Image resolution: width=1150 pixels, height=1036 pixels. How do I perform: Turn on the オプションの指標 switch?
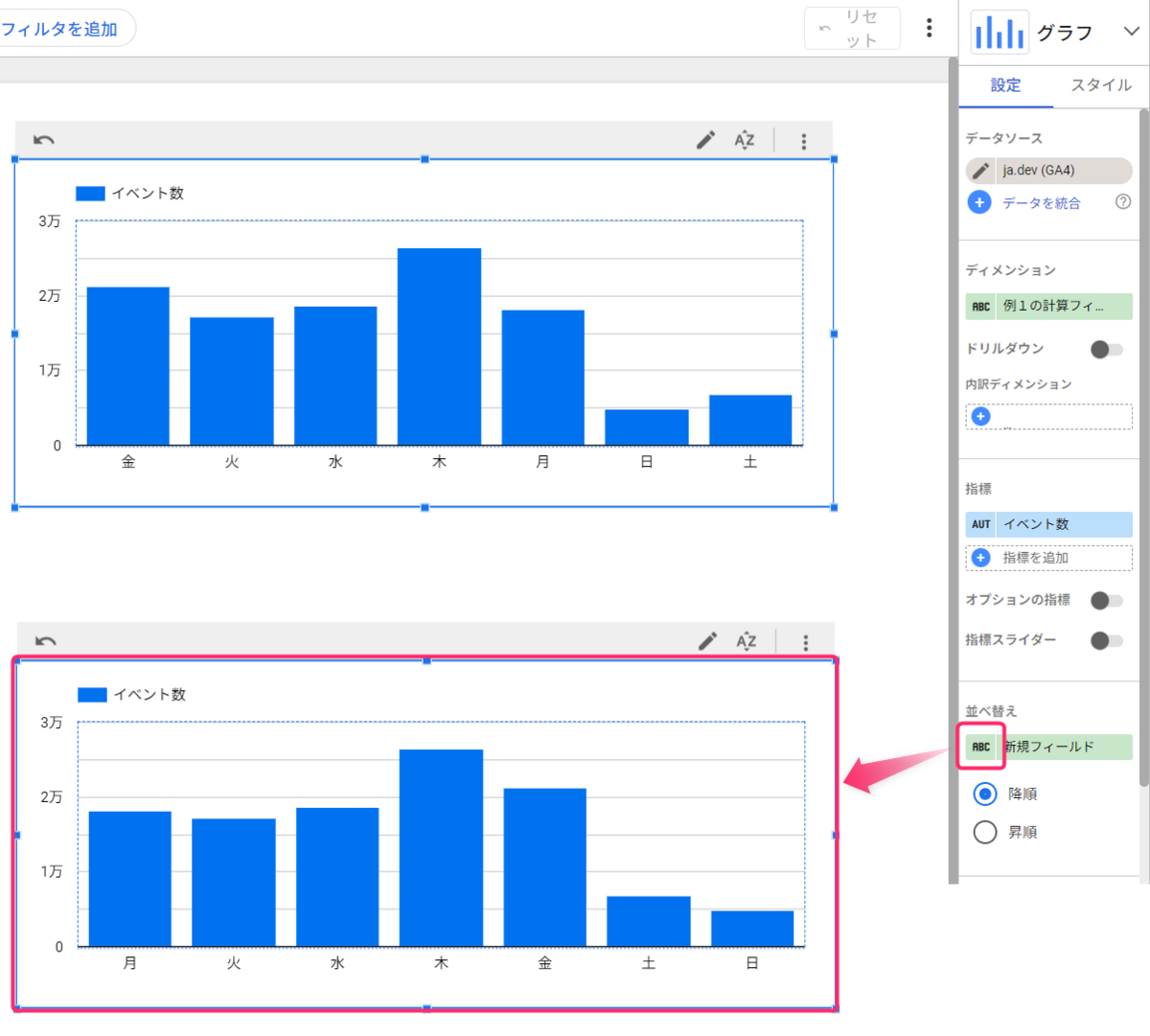pyautogui.click(x=1107, y=600)
